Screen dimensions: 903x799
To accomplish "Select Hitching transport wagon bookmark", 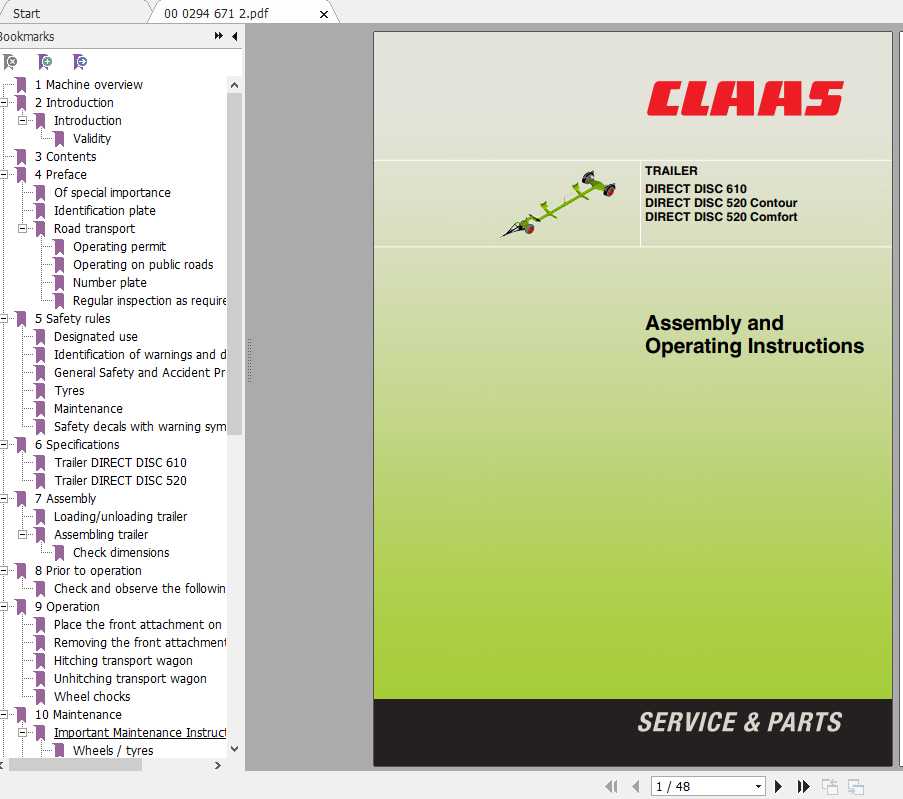I will pos(123,661).
